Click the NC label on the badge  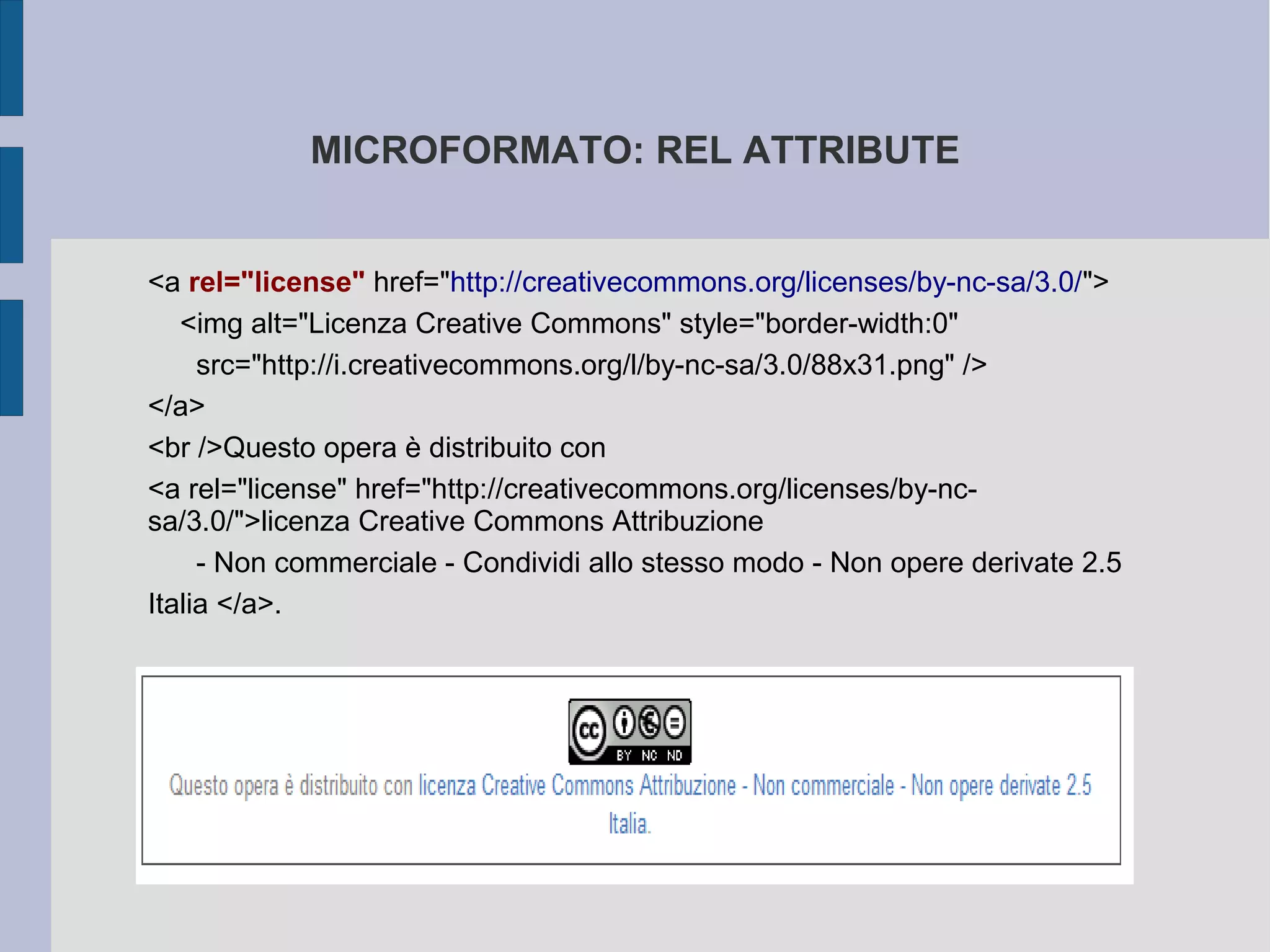(x=649, y=755)
